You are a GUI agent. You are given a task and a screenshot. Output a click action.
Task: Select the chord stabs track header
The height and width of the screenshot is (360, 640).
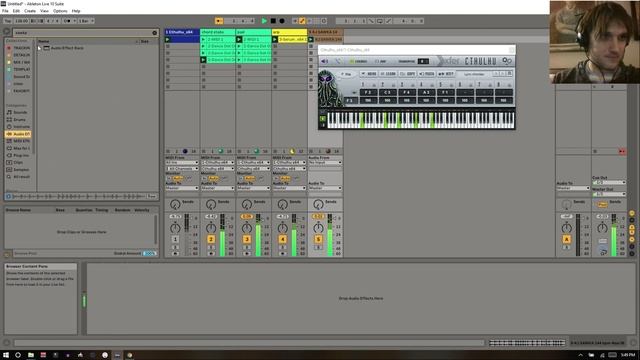click(x=218, y=32)
